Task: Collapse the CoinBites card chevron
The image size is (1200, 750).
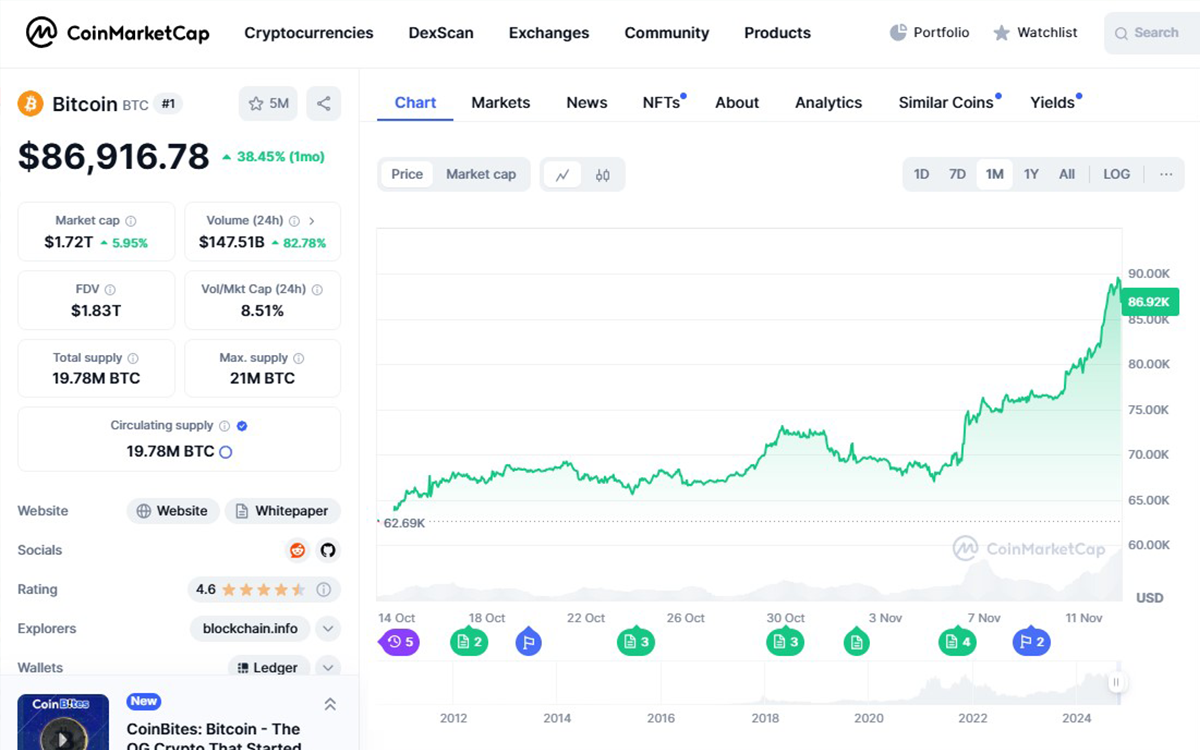Action: (x=330, y=704)
